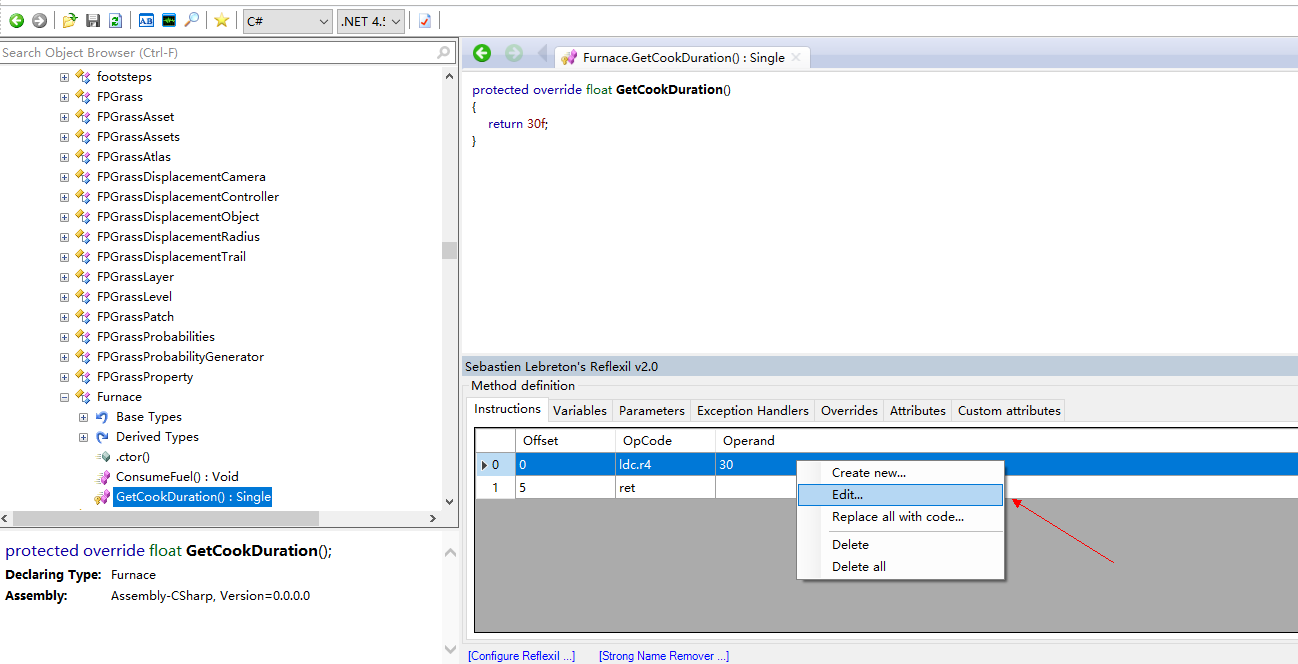Screen dimensions: 1298x664
Task: Click the Search Object Browser field
Action: pyautogui.click(x=218, y=52)
